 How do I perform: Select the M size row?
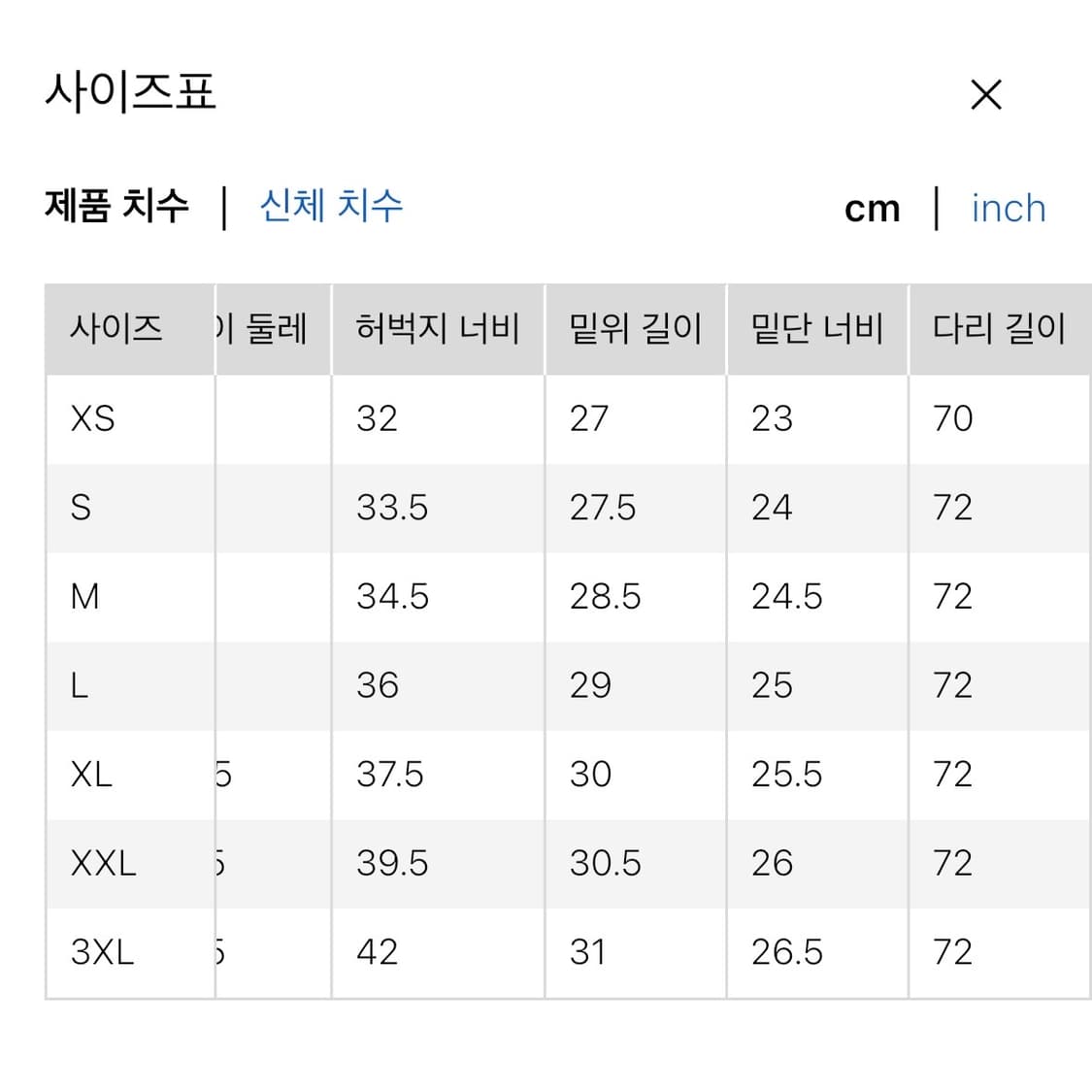[85, 596]
